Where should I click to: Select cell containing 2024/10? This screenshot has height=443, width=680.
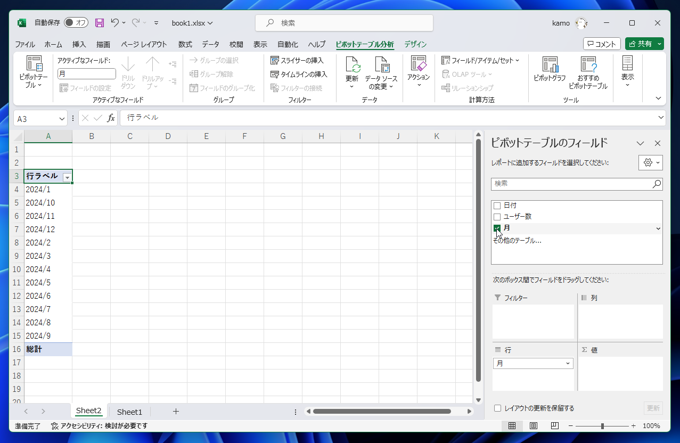(x=48, y=203)
